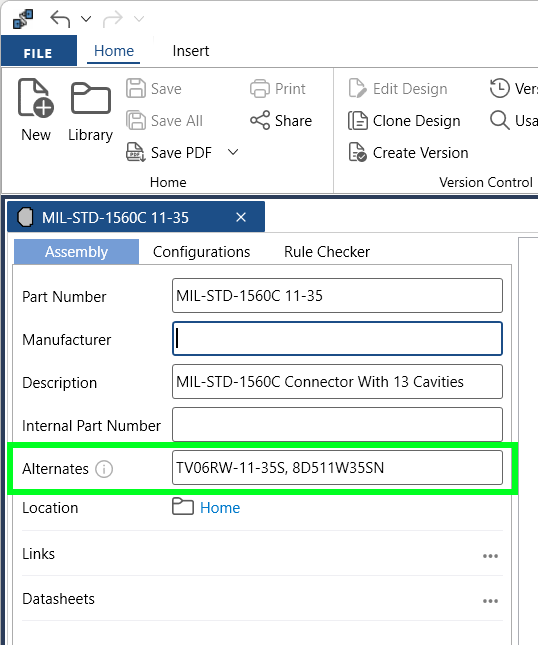Screen dimensions: 538x645
Task: Click the Manufacturer input field
Action: click(337, 339)
